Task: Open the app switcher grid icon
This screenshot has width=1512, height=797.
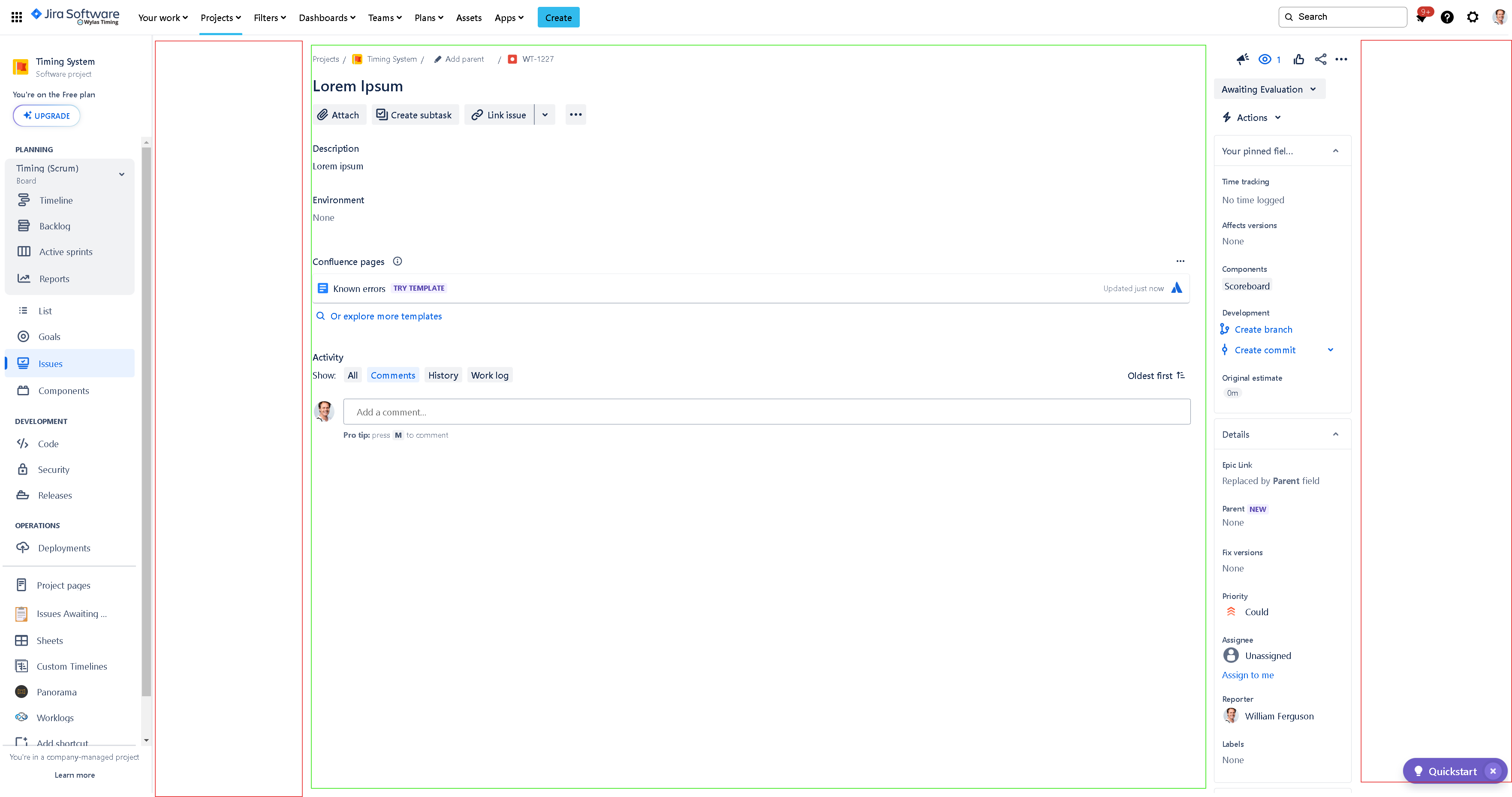Action: click(x=16, y=17)
